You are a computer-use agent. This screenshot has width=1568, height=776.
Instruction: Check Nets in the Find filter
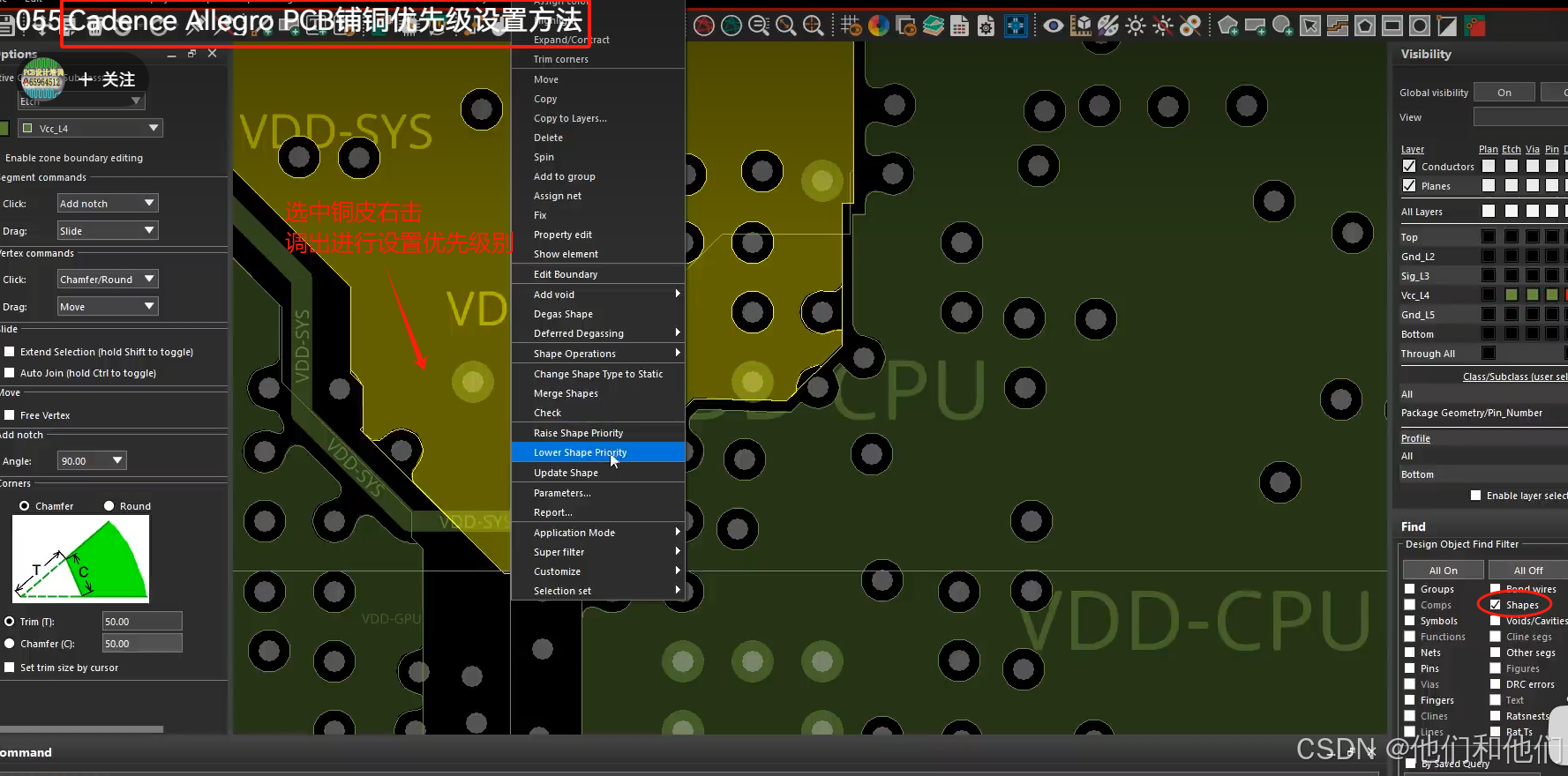(x=1410, y=653)
